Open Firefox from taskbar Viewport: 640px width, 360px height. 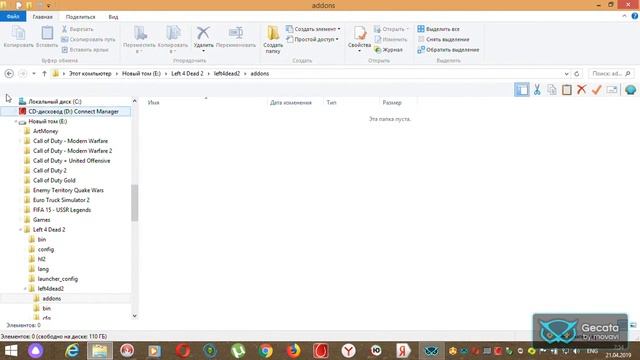click(x=293, y=351)
